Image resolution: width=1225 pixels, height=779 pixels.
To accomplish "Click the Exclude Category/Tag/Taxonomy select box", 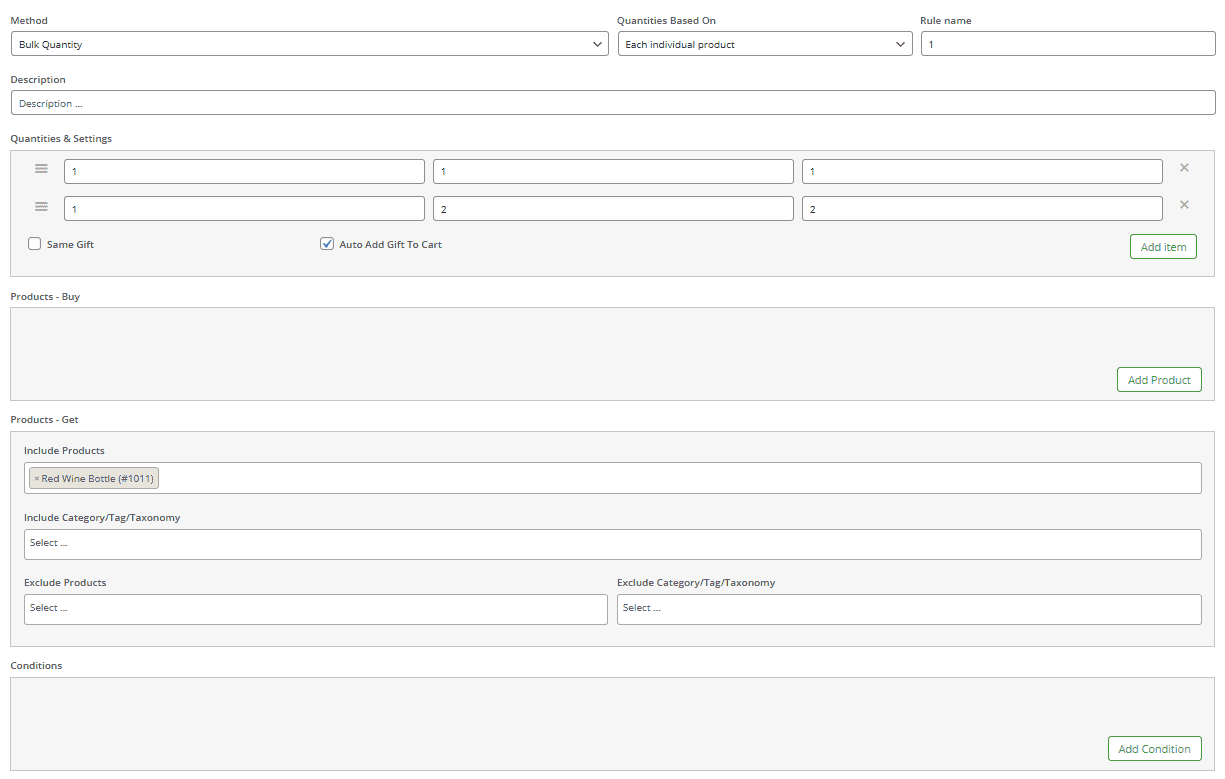I will (x=908, y=609).
